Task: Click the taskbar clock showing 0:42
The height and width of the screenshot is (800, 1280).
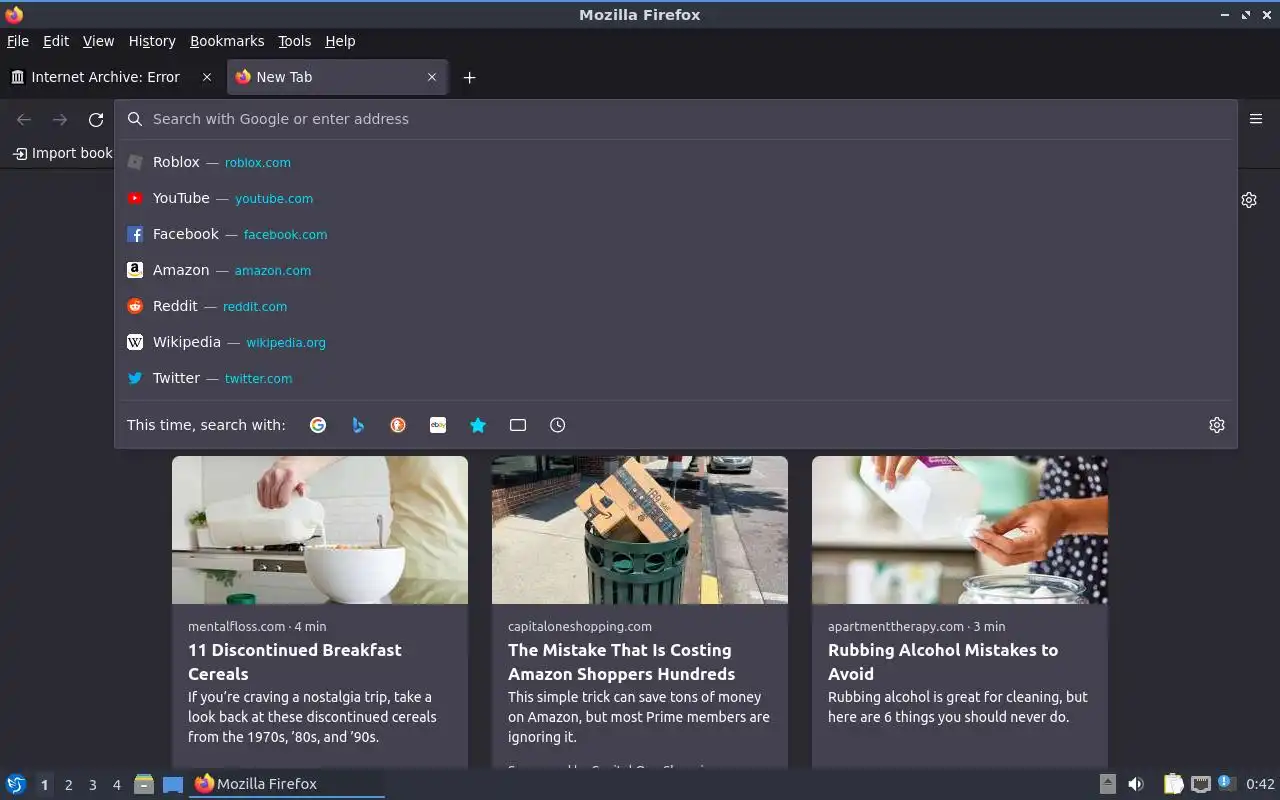Action: tap(1260, 784)
